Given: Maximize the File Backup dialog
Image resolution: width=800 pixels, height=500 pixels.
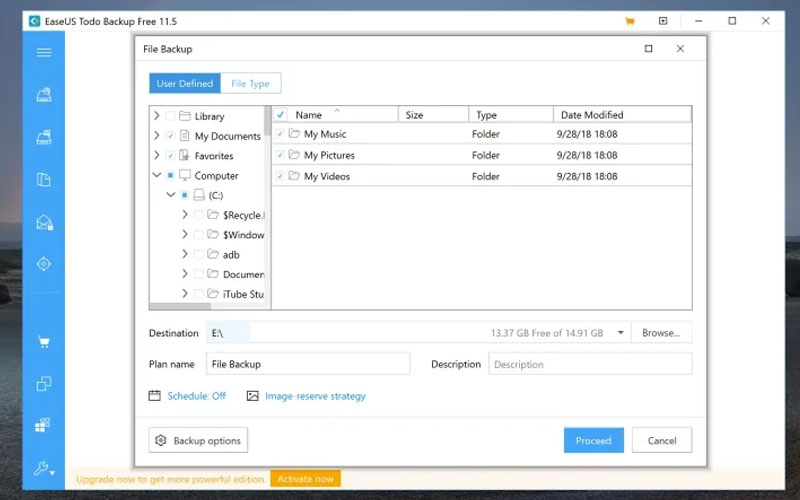Looking at the screenshot, I should pyautogui.click(x=648, y=48).
